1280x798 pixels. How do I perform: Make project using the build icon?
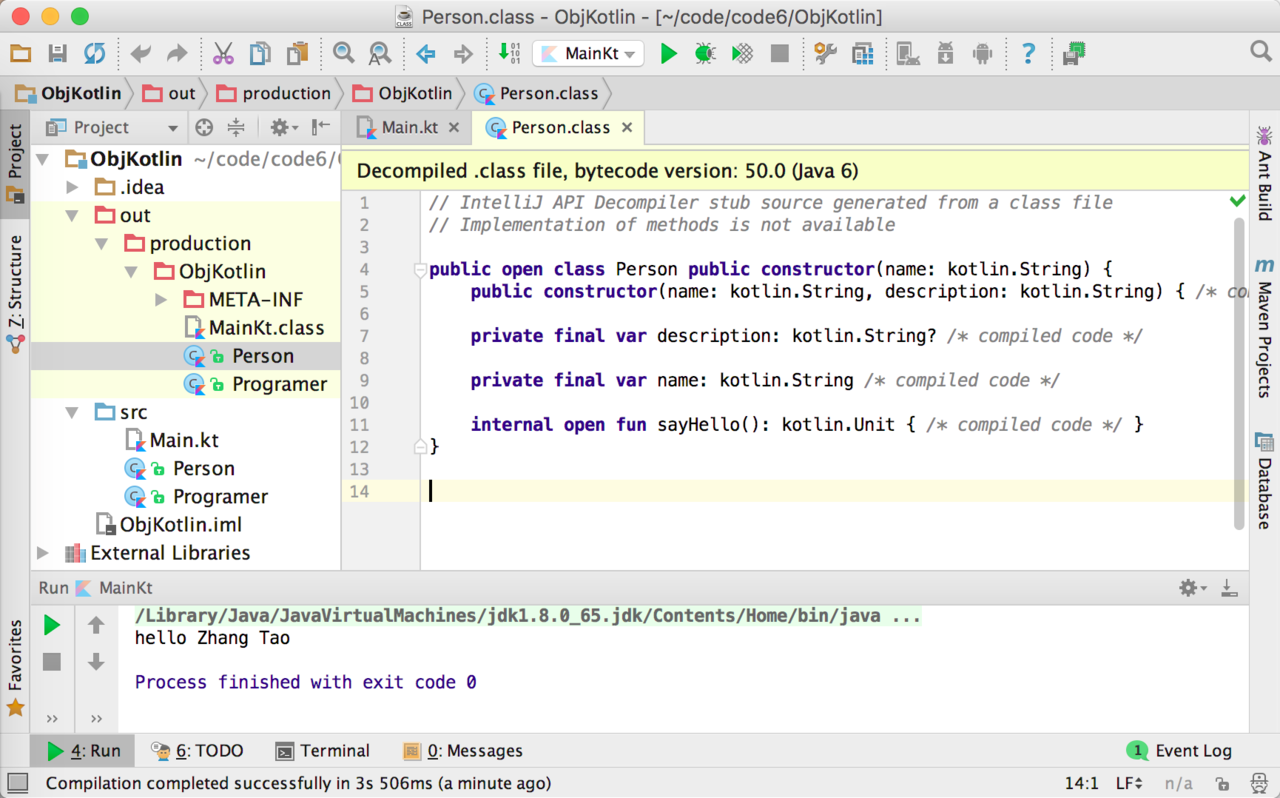[x=508, y=54]
